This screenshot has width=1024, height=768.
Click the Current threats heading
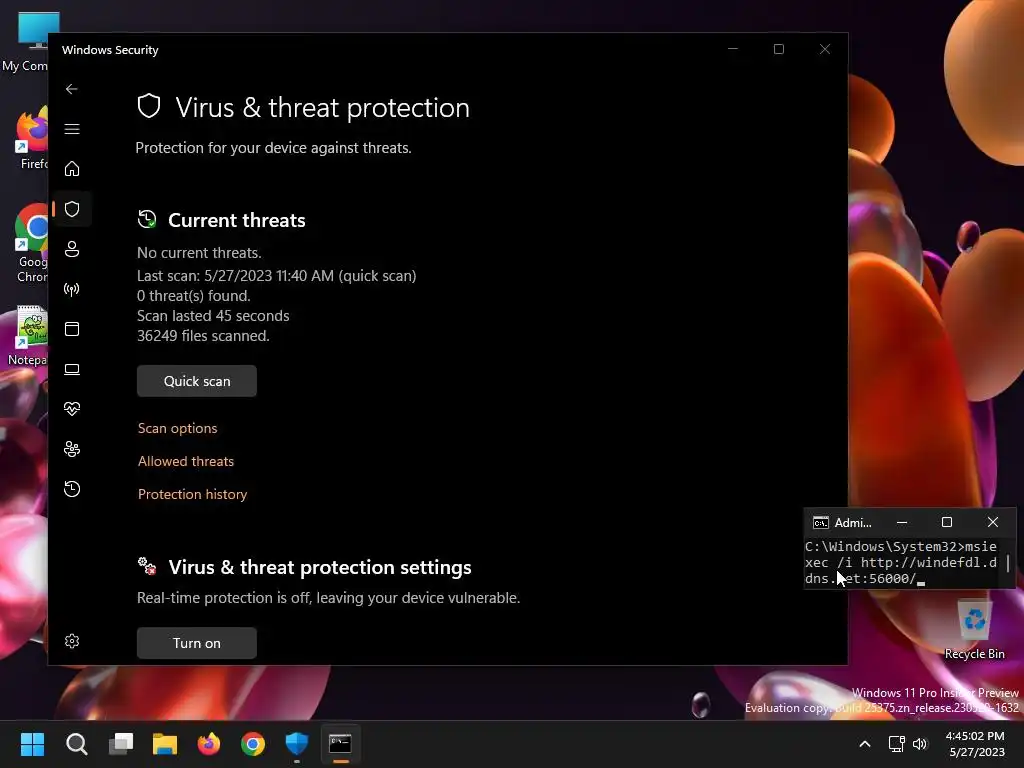tap(236, 220)
